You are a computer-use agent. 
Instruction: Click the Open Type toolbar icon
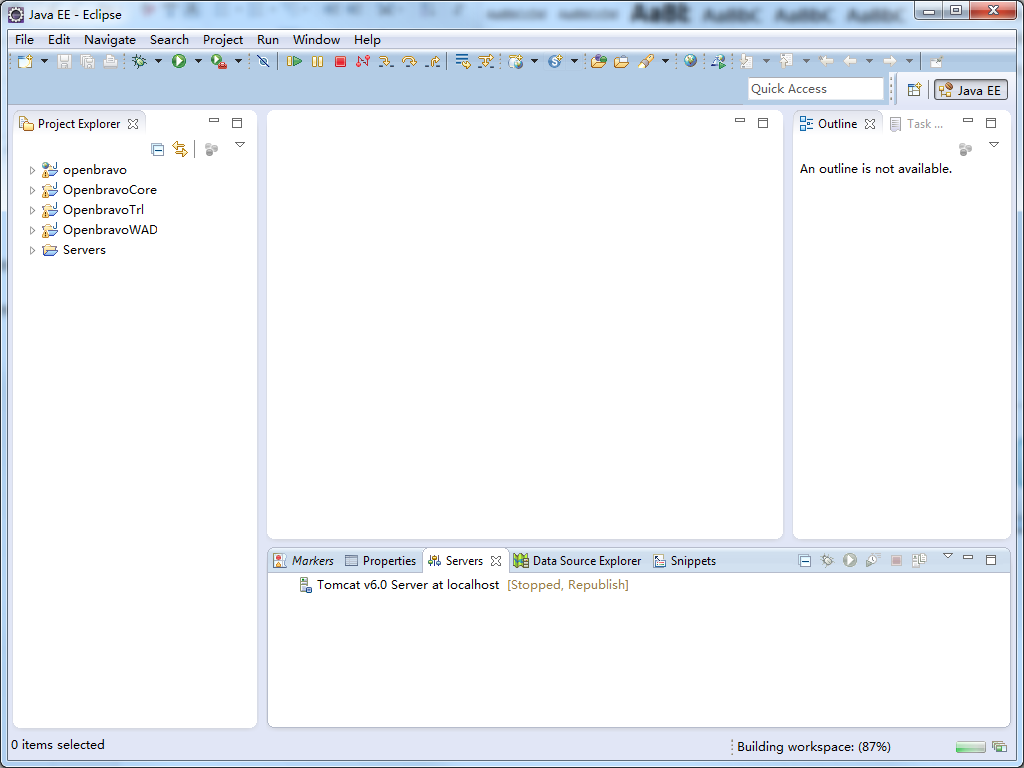(x=599, y=61)
